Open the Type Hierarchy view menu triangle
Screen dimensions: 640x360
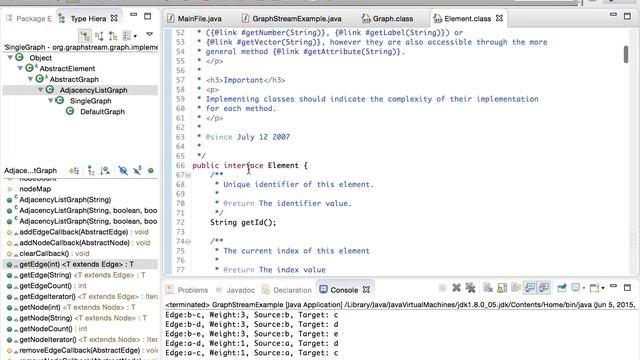pyautogui.click(x=149, y=34)
